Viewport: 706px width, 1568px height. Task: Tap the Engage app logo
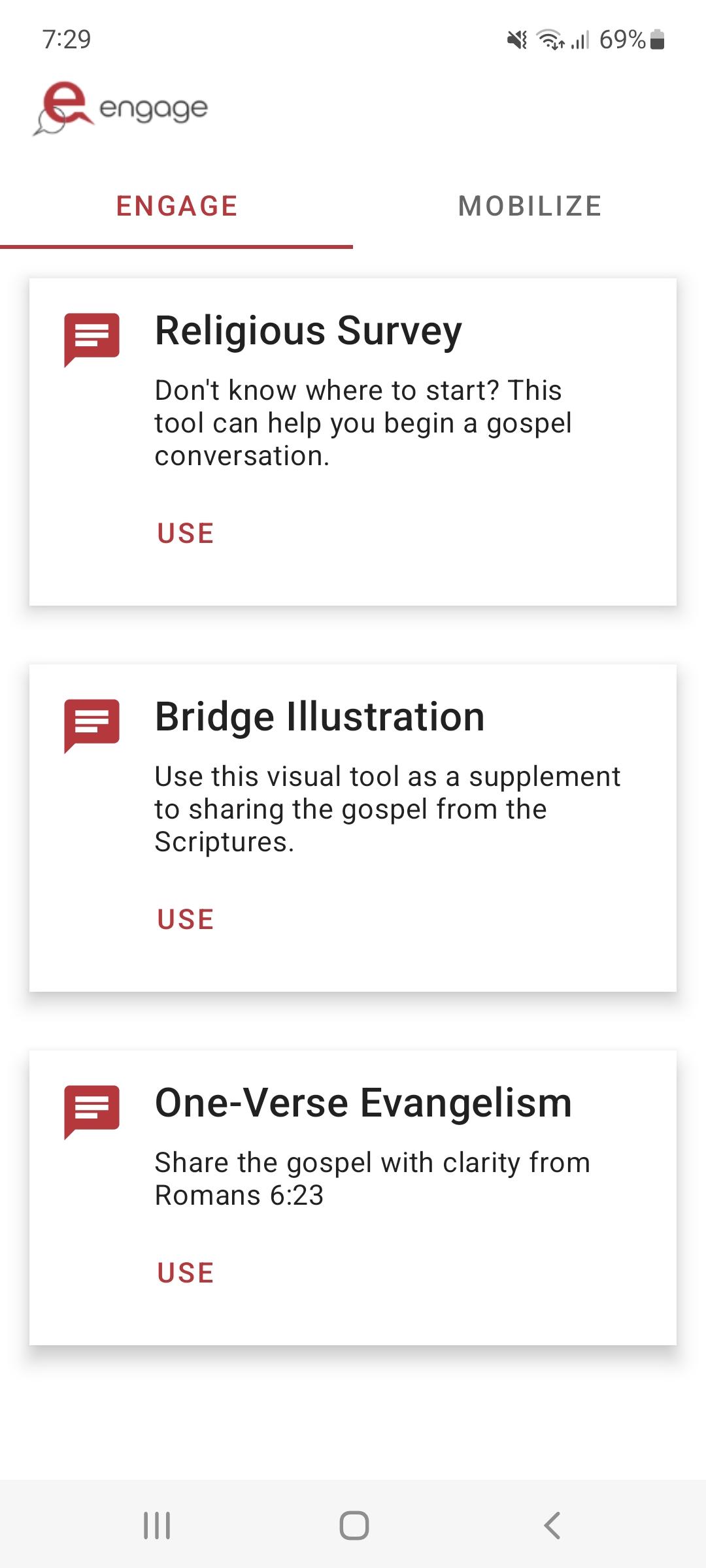[x=120, y=108]
